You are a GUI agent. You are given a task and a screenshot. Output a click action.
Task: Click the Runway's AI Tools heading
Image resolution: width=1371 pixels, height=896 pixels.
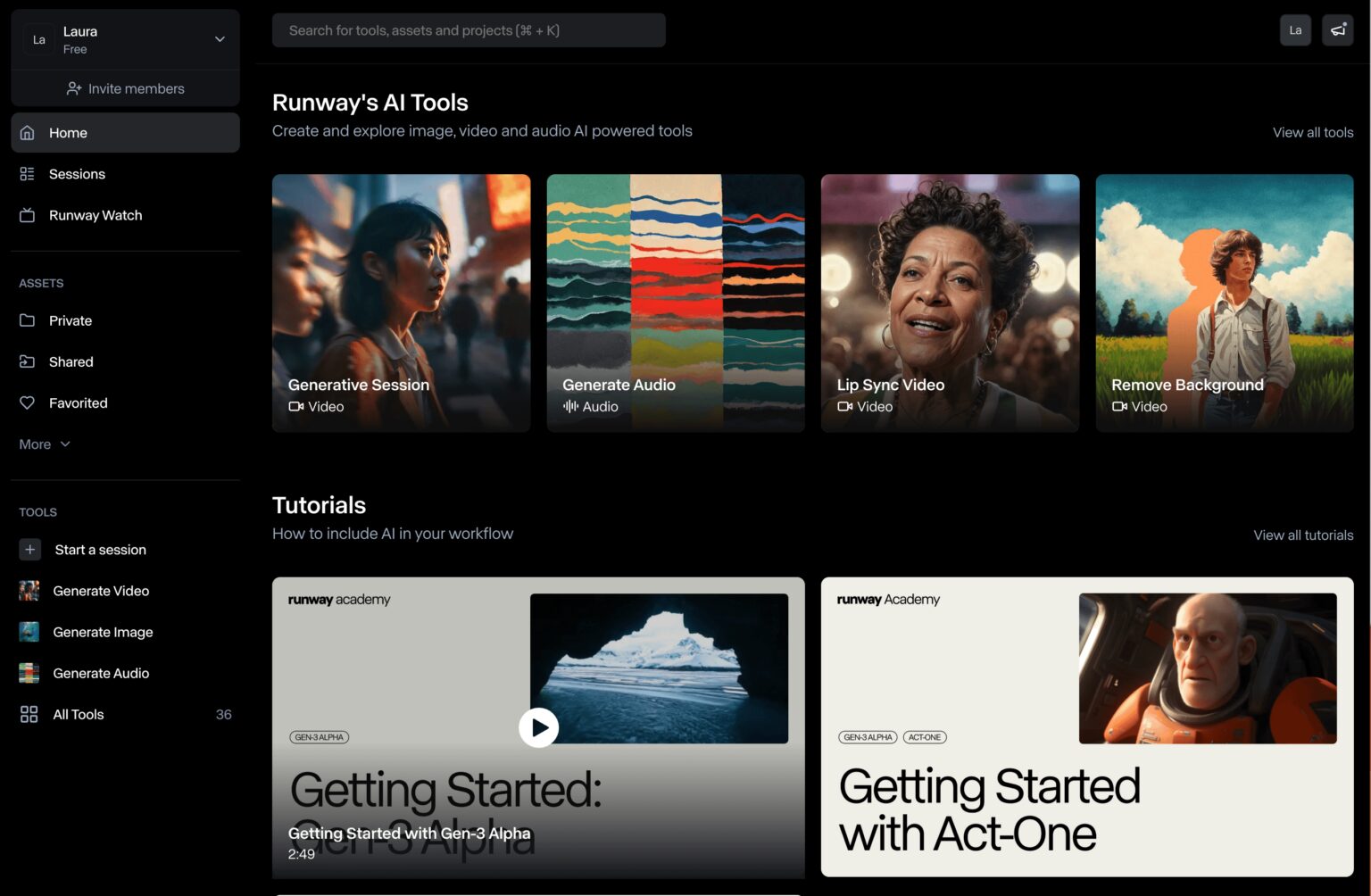click(370, 103)
